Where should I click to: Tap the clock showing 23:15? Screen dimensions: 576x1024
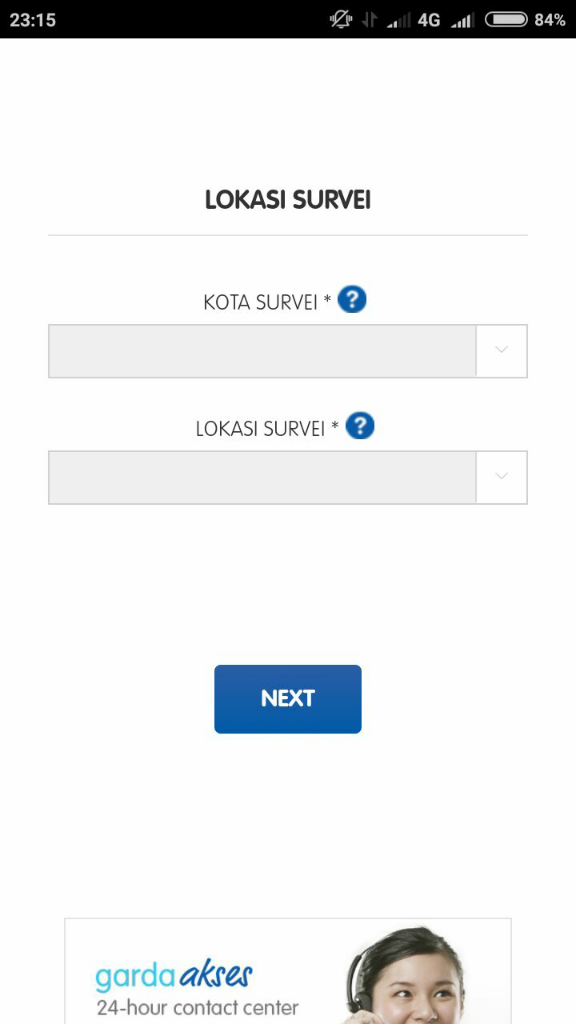[x=33, y=20]
